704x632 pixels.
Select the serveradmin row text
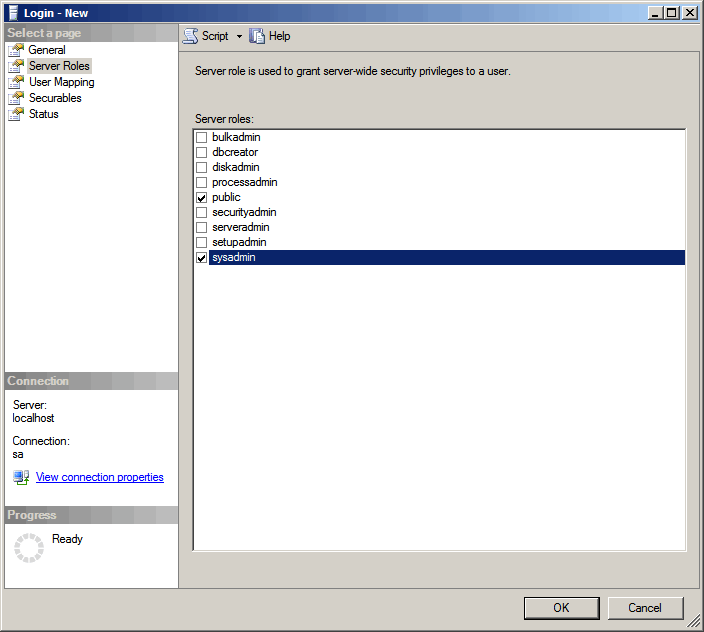click(241, 227)
